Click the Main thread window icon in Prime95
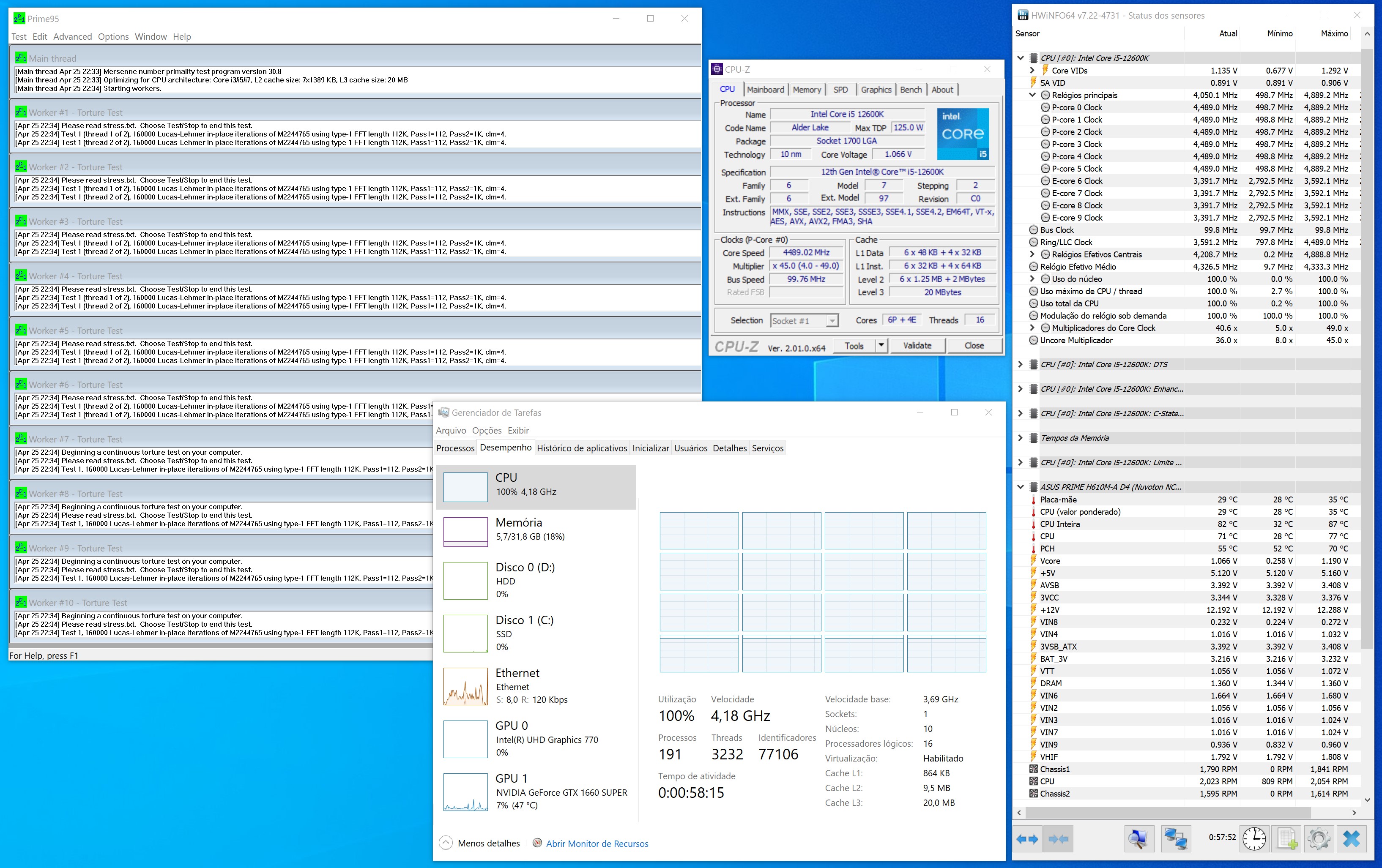The image size is (1382, 868). (21, 58)
